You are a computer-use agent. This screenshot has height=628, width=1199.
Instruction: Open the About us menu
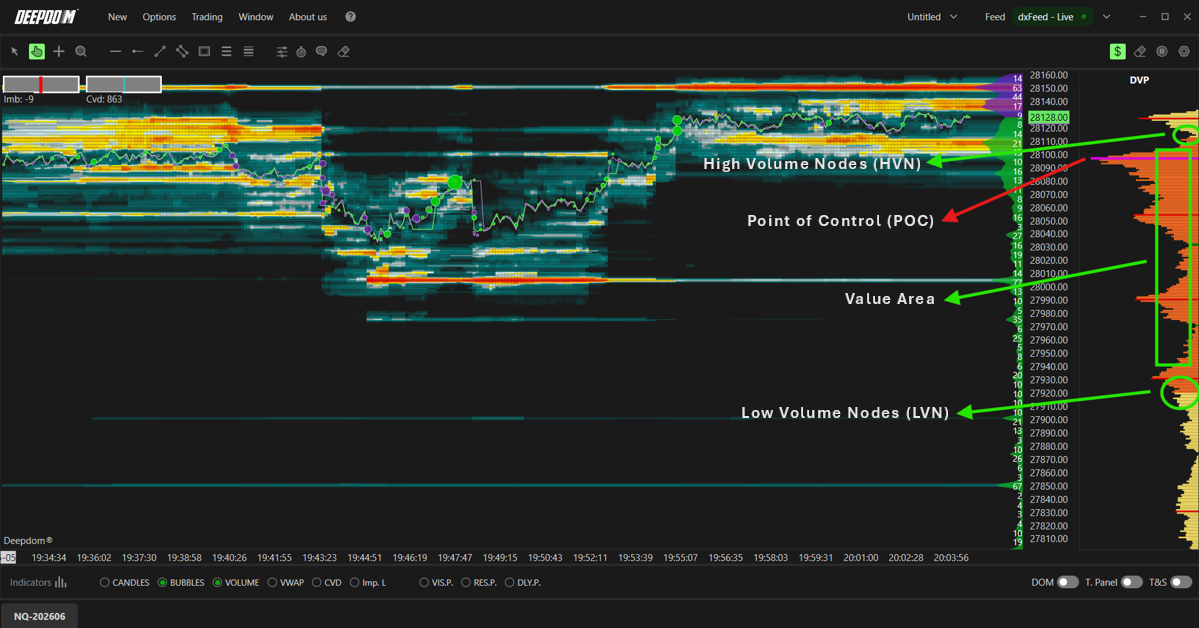[x=307, y=17]
